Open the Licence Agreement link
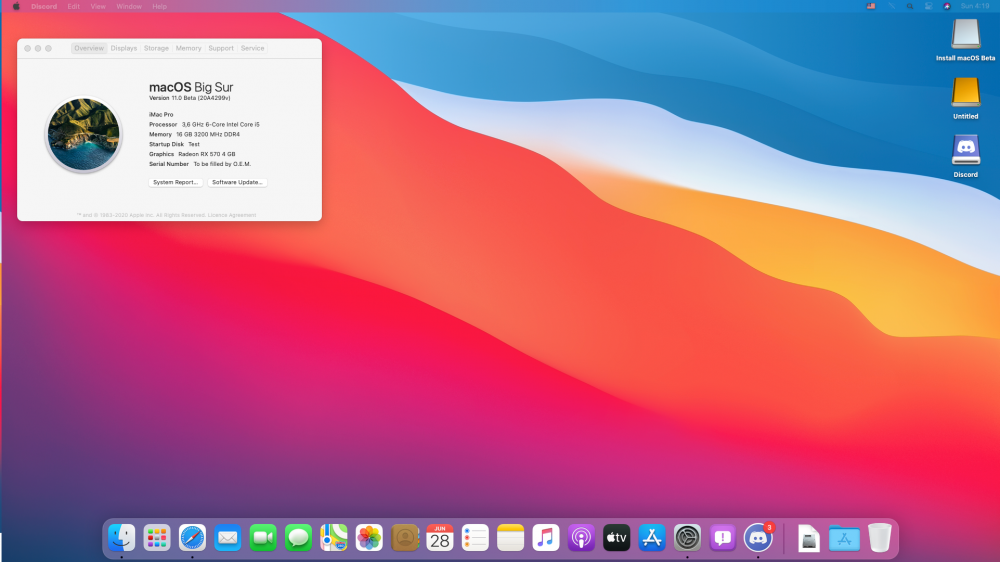 click(x=232, y=215)
